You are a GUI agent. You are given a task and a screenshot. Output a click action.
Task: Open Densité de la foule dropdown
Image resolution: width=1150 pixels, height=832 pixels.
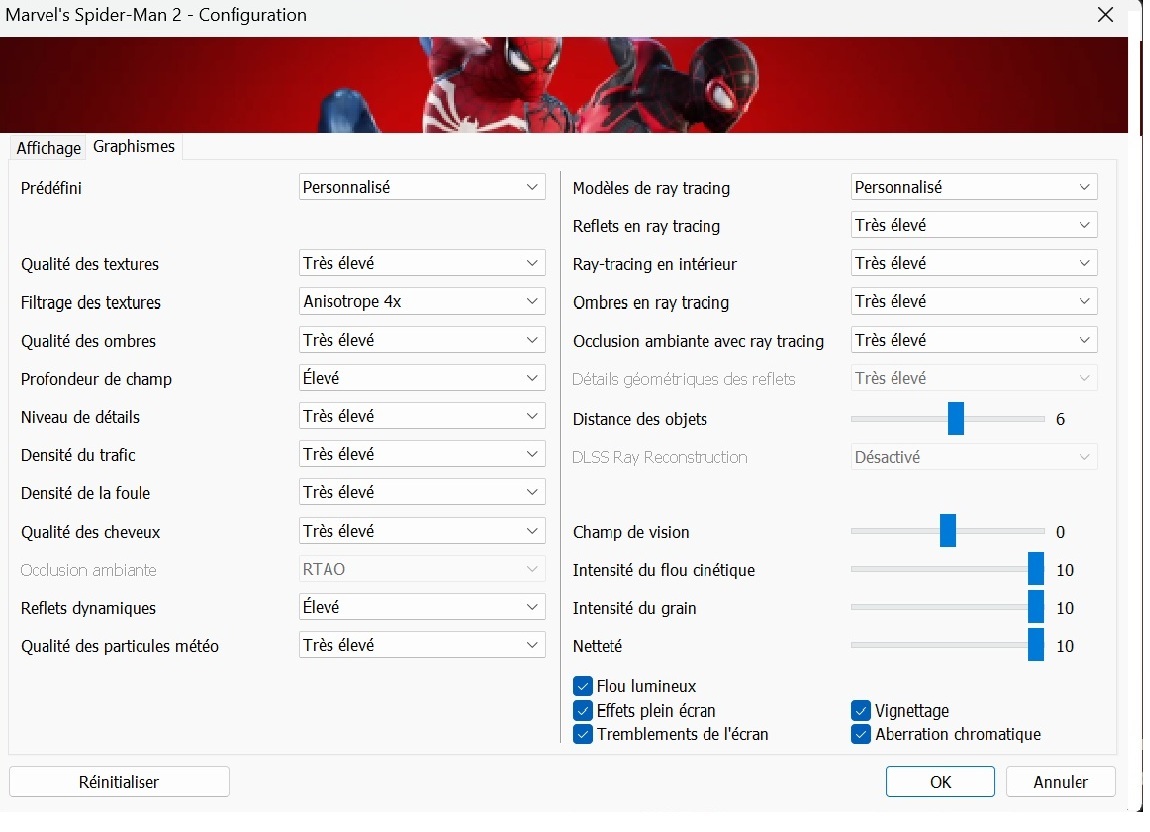pos(422,492)
